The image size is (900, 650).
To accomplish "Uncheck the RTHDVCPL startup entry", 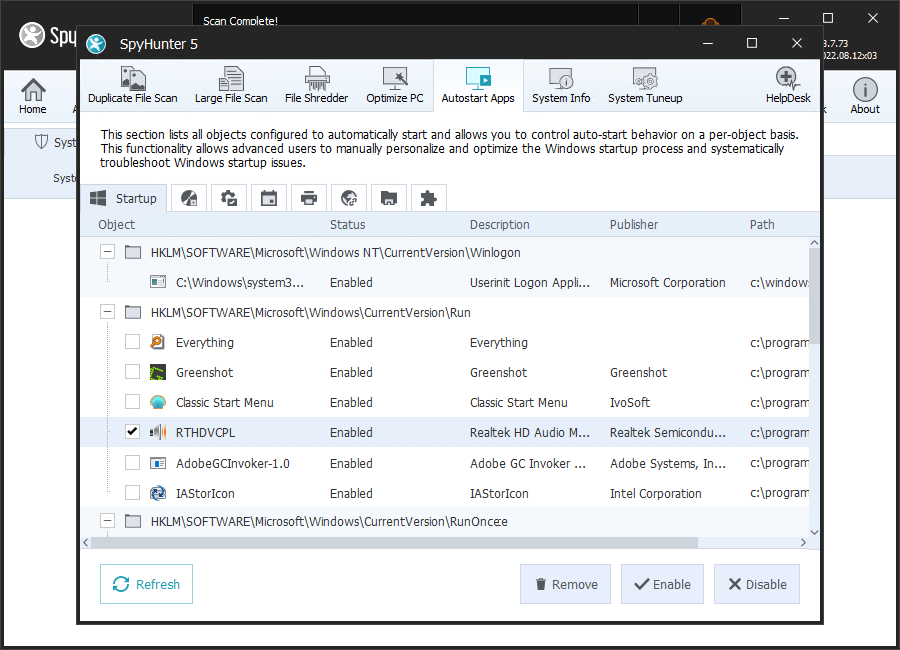I will click(132, 433).
